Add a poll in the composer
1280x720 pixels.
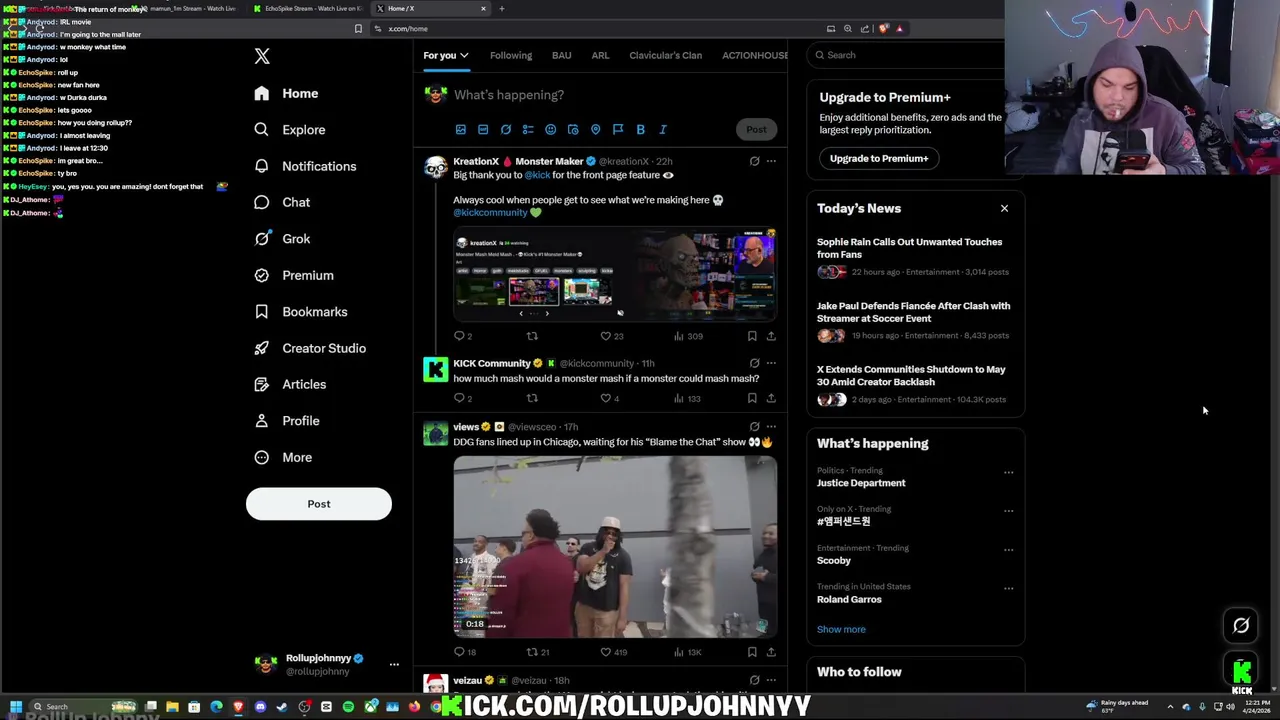point(528,129)
